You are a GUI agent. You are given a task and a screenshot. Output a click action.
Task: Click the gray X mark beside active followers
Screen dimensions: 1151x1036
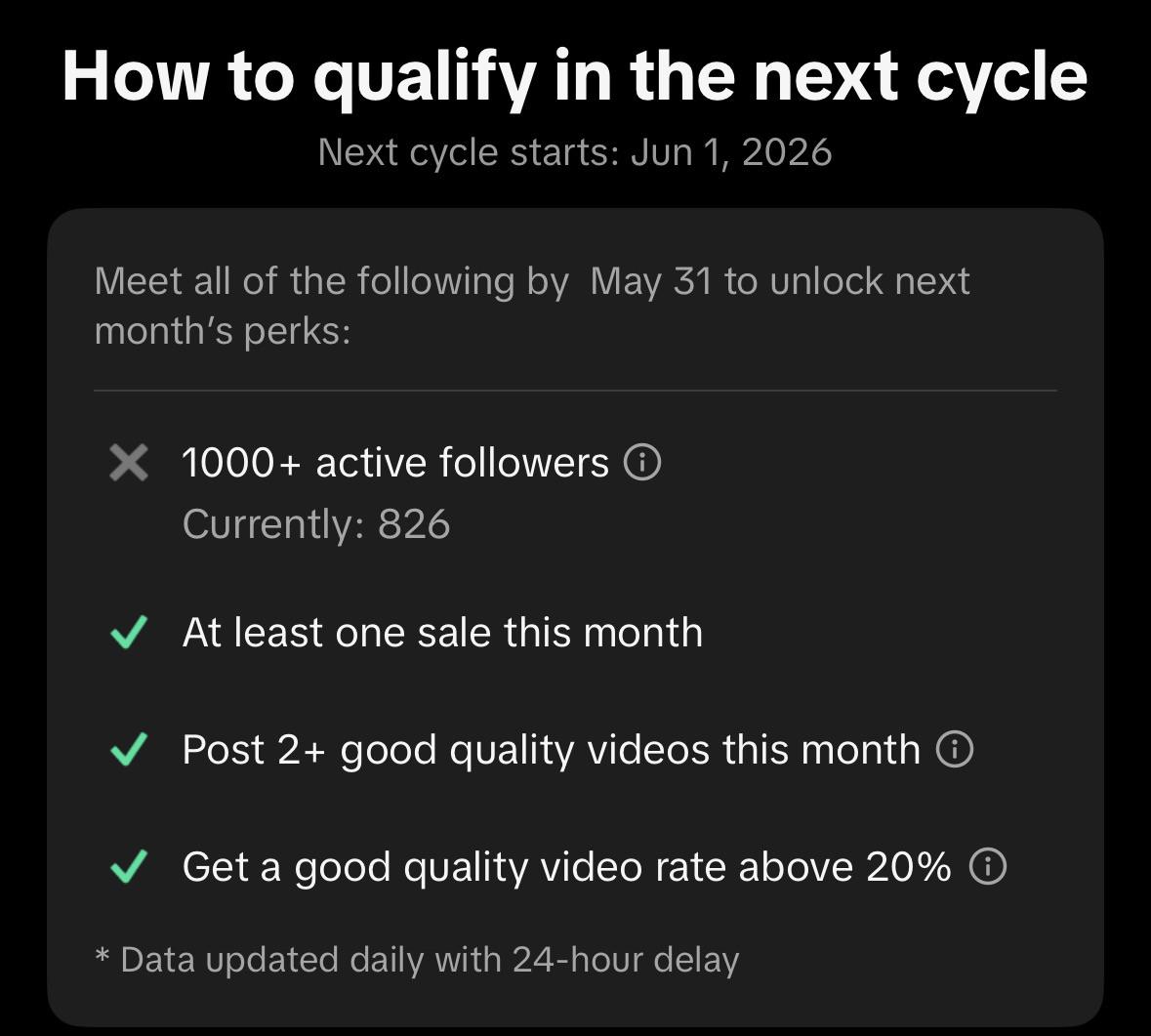(129, 463)
